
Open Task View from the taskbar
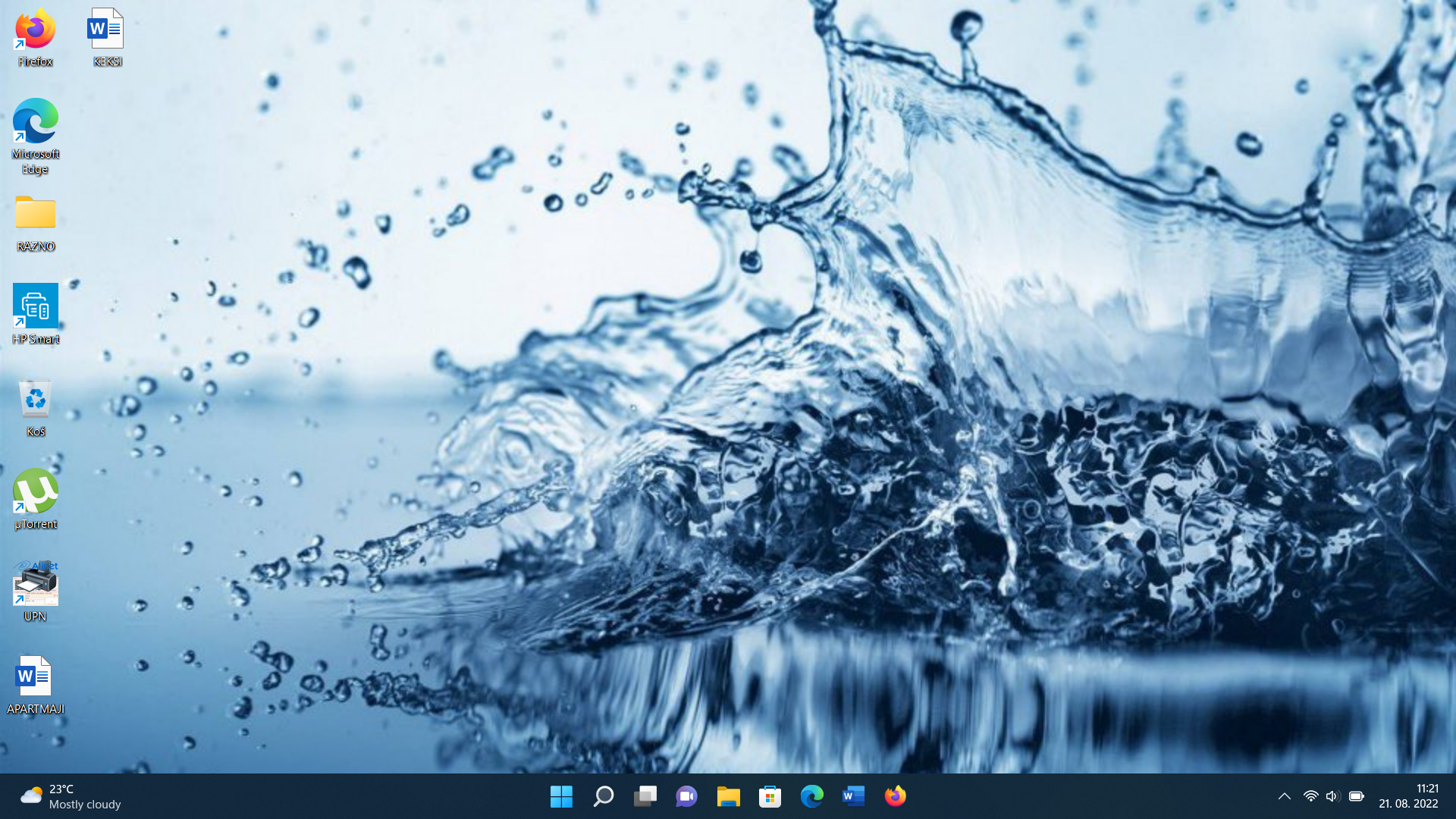point(645,796)
